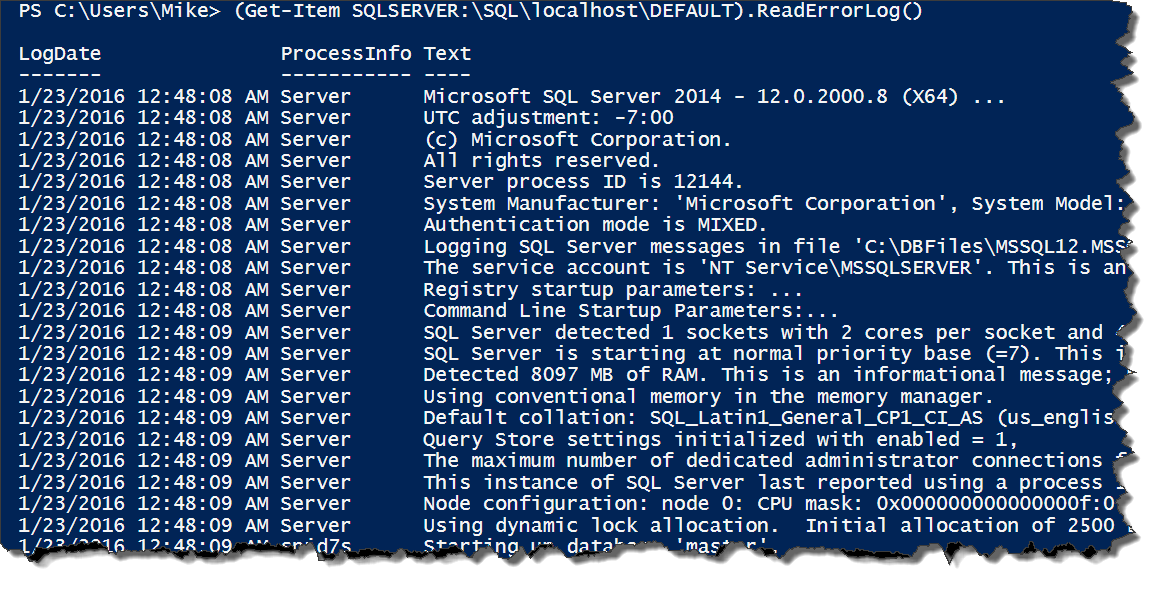Viewport: 1158px width, 601px height.
Task: Click the (c) Microsoft Corporation line
Action: tap(578, 140)
